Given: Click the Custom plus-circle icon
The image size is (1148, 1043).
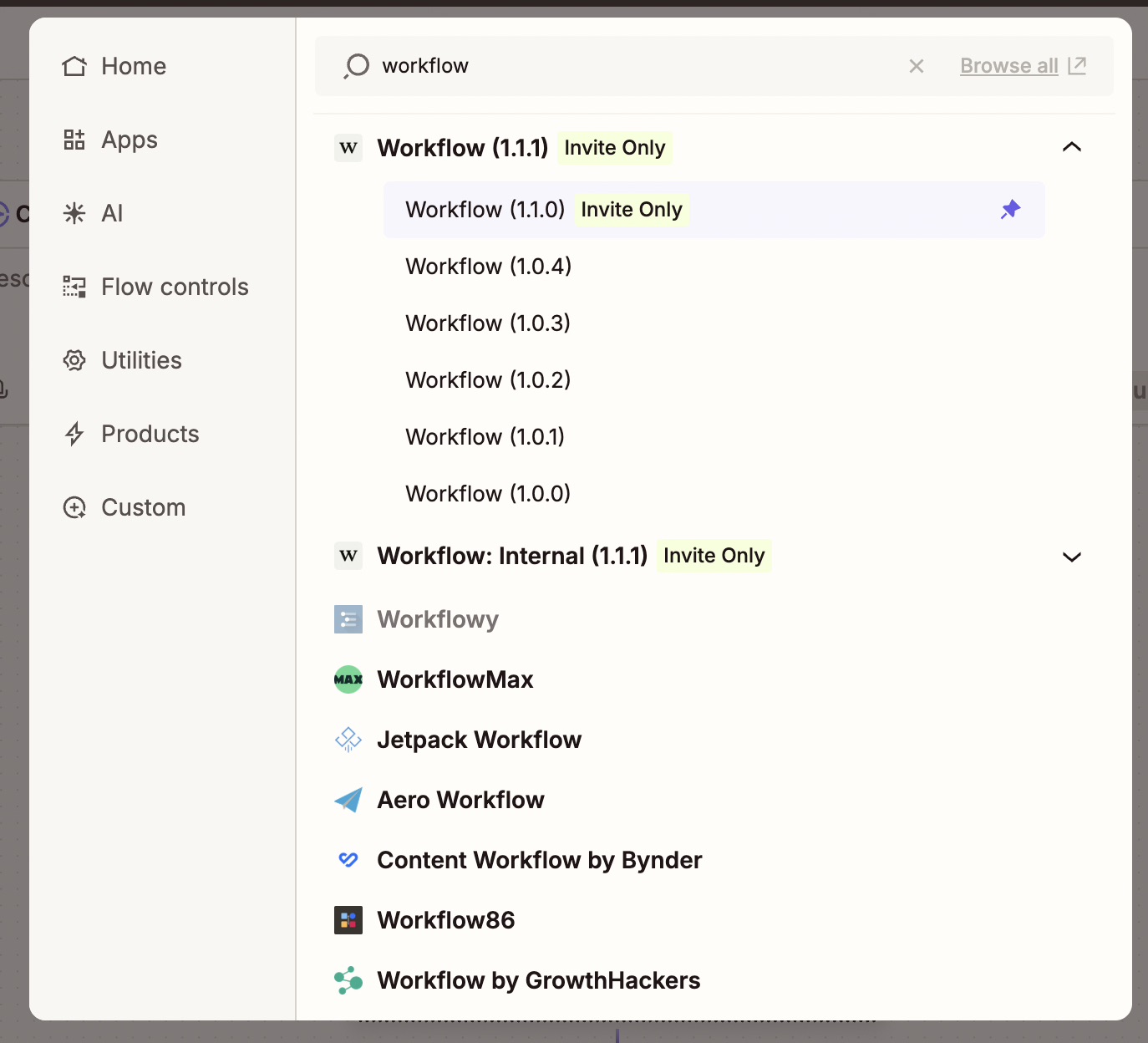Looking at the screenshot, I should pyautogui.click(x=74, y=507).
